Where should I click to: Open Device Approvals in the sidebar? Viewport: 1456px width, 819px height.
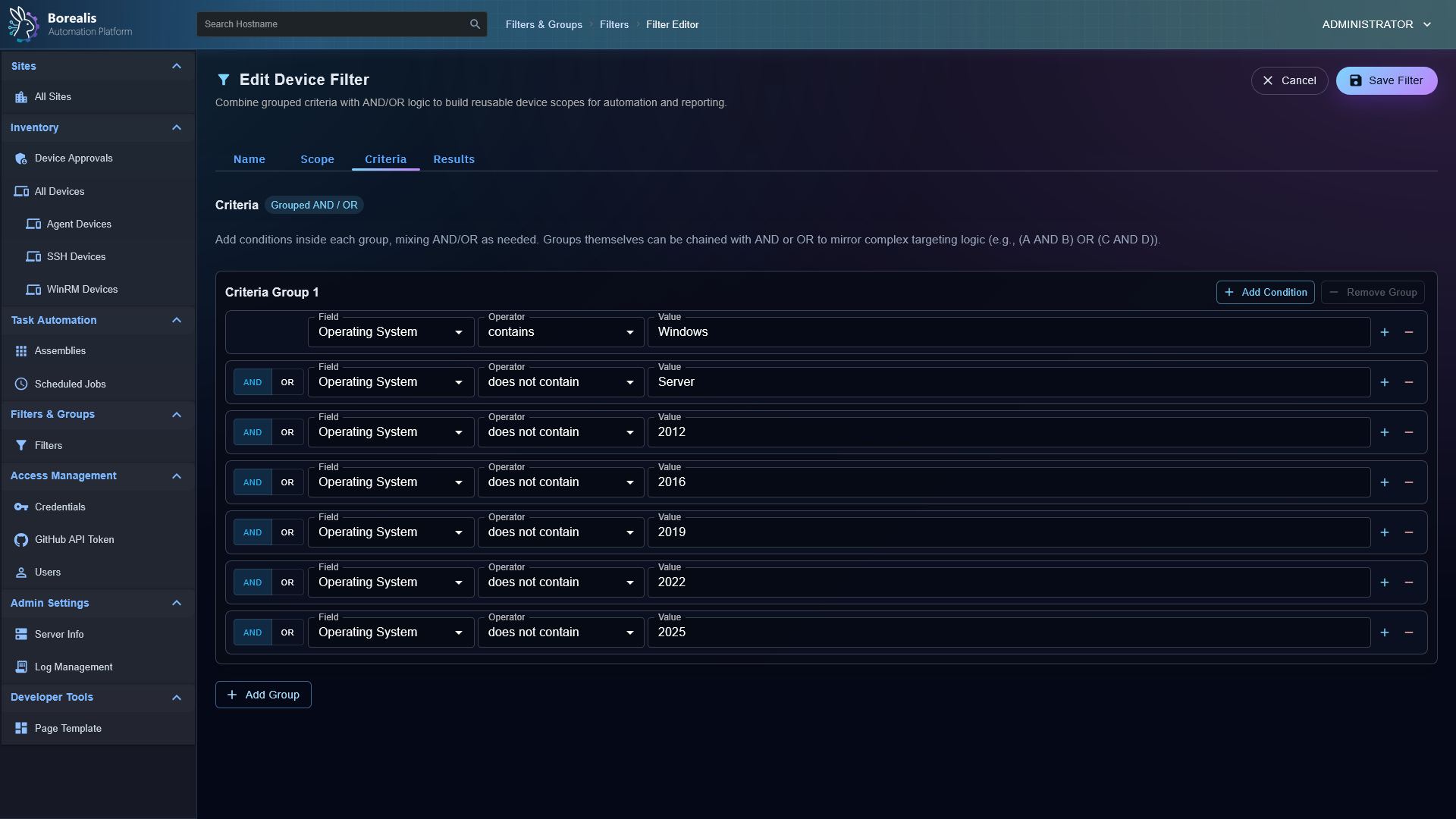coord(74,158)
